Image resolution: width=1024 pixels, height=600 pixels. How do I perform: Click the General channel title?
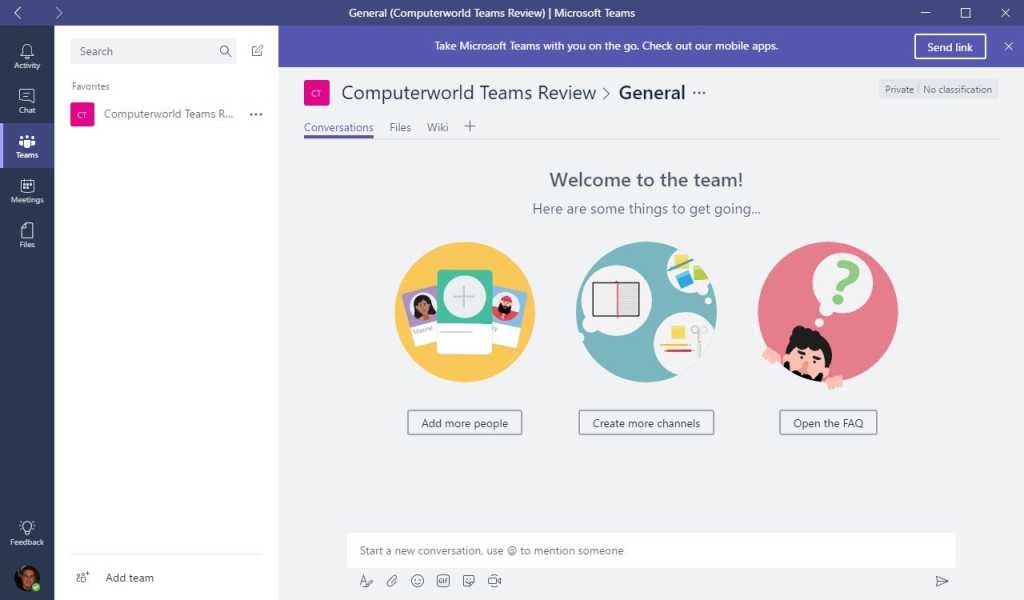pos(652,93)
